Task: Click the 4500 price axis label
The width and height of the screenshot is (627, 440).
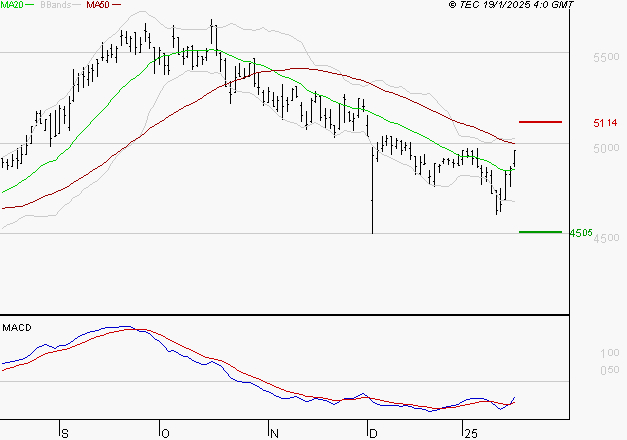Action: coord(607,238)
